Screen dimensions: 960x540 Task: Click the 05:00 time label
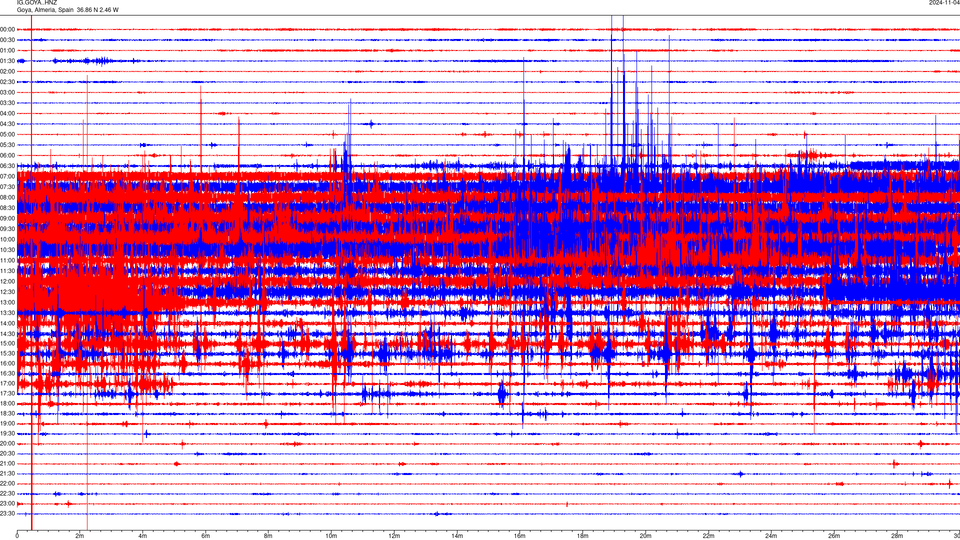pos(7,134)
